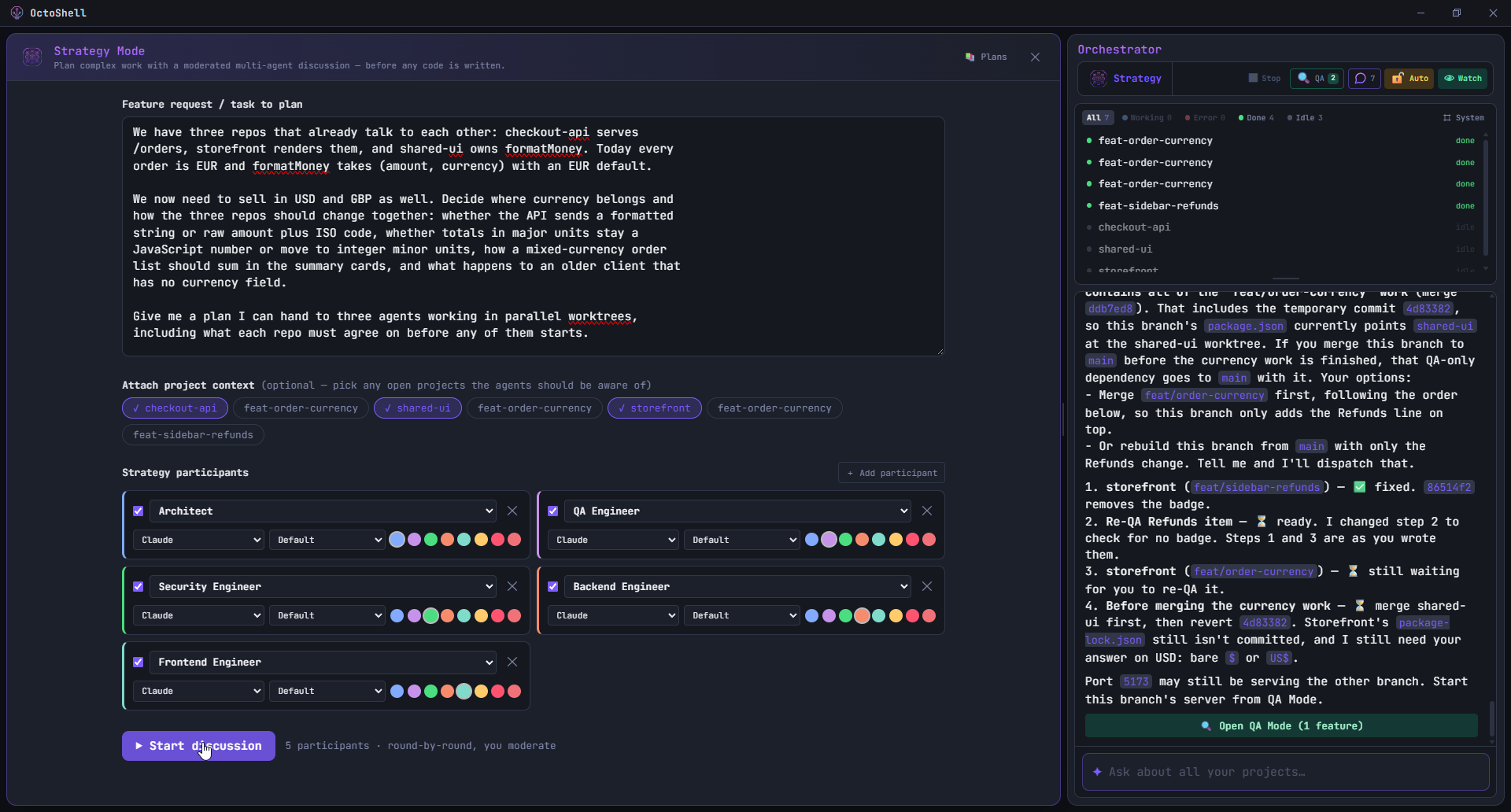Click the ddb7ed8 commit link

tap(1110, 308)
